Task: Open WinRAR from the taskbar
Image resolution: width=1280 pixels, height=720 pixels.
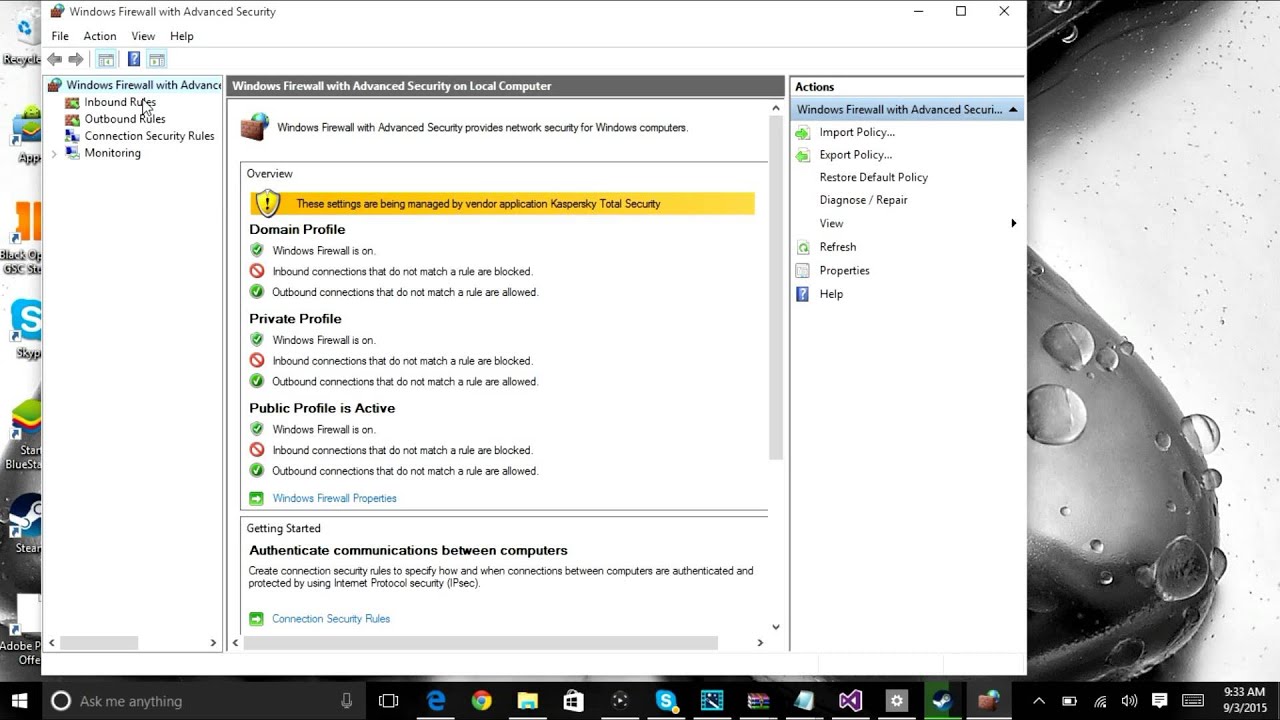Action: pyautogui.click(x=759, y=701)
